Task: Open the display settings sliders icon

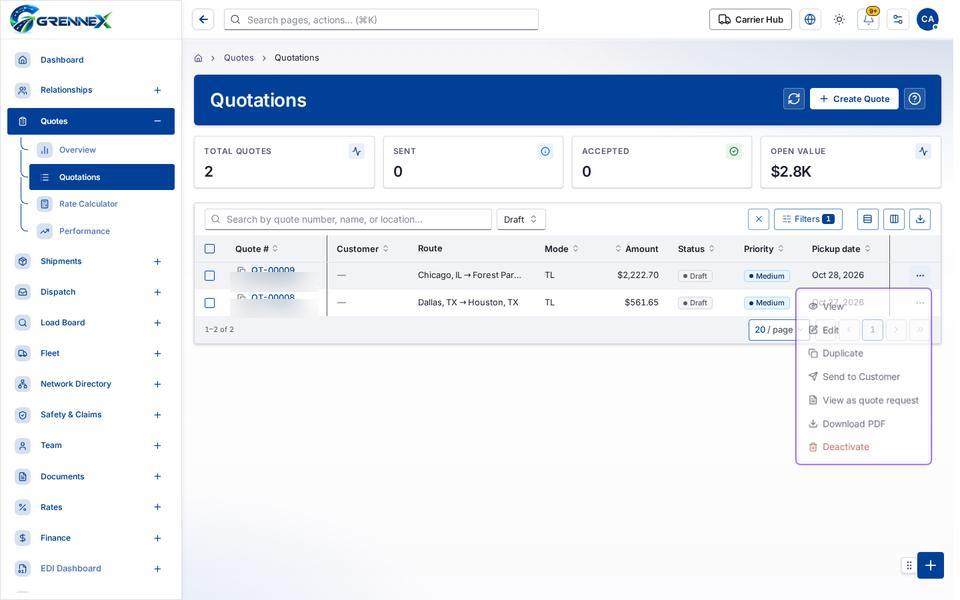Action: (x=898, y=20)
